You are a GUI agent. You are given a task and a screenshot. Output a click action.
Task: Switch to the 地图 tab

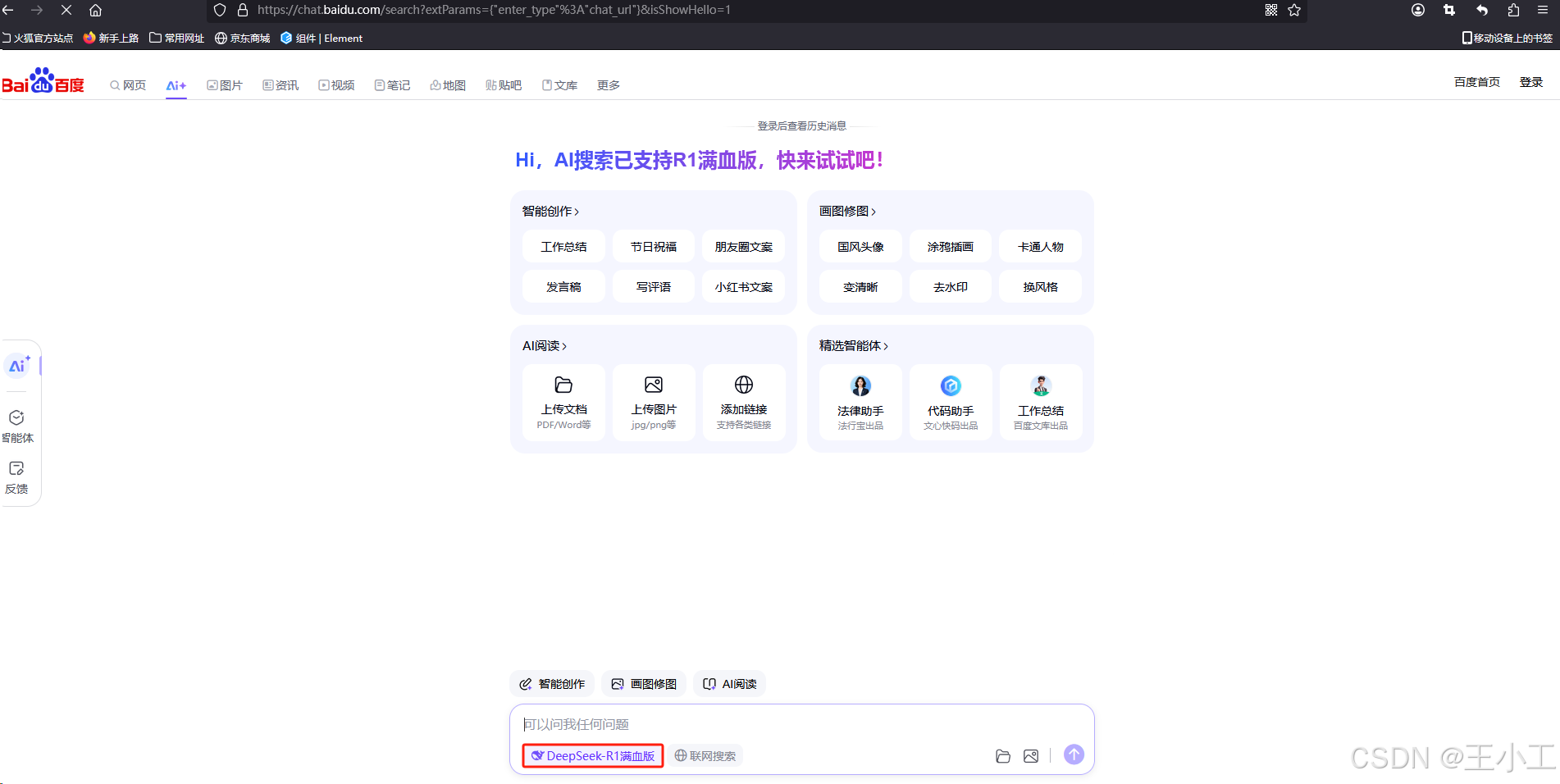(x=448, y=85)
